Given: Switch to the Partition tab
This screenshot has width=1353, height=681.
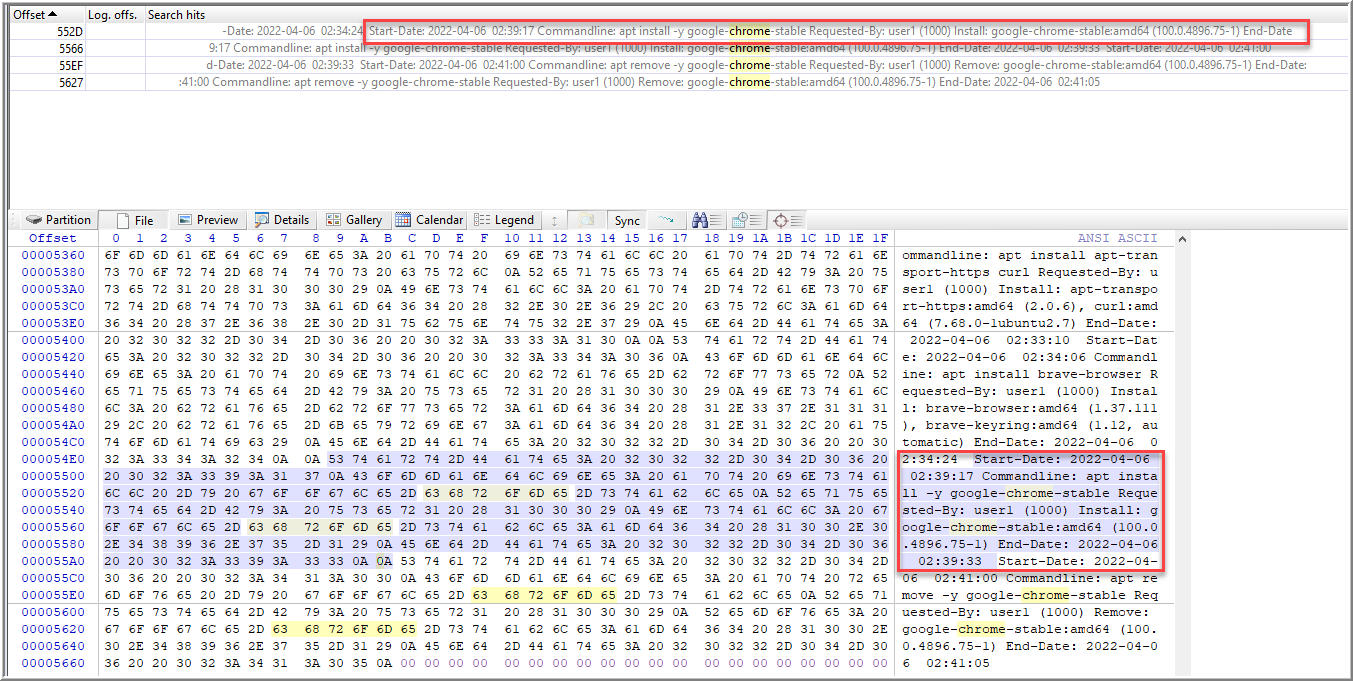Looking at the screenshot, I should [x=58, y=220].
